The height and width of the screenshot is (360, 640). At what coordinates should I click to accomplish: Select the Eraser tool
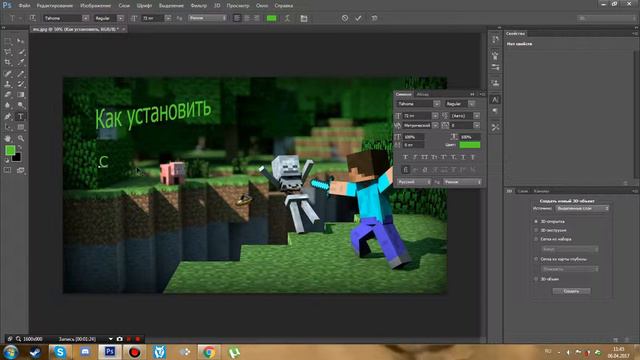point(8,95)
